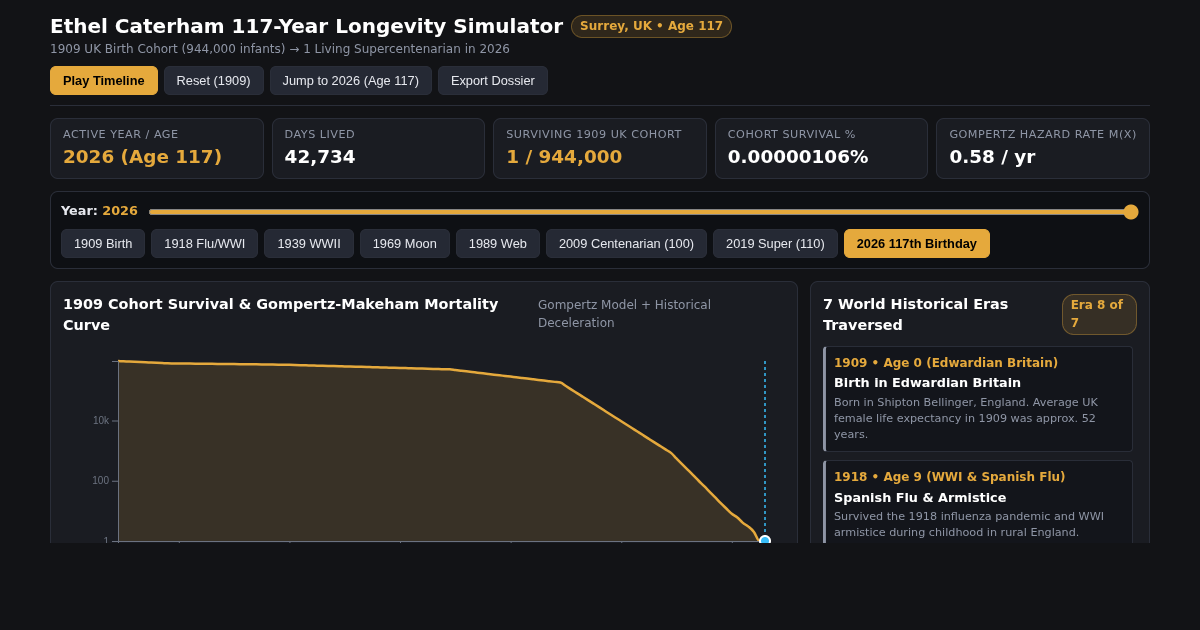Open the Spanish Flu & Armistice era card
This screenshot has width=1200, height=630.
click(978, 504)
